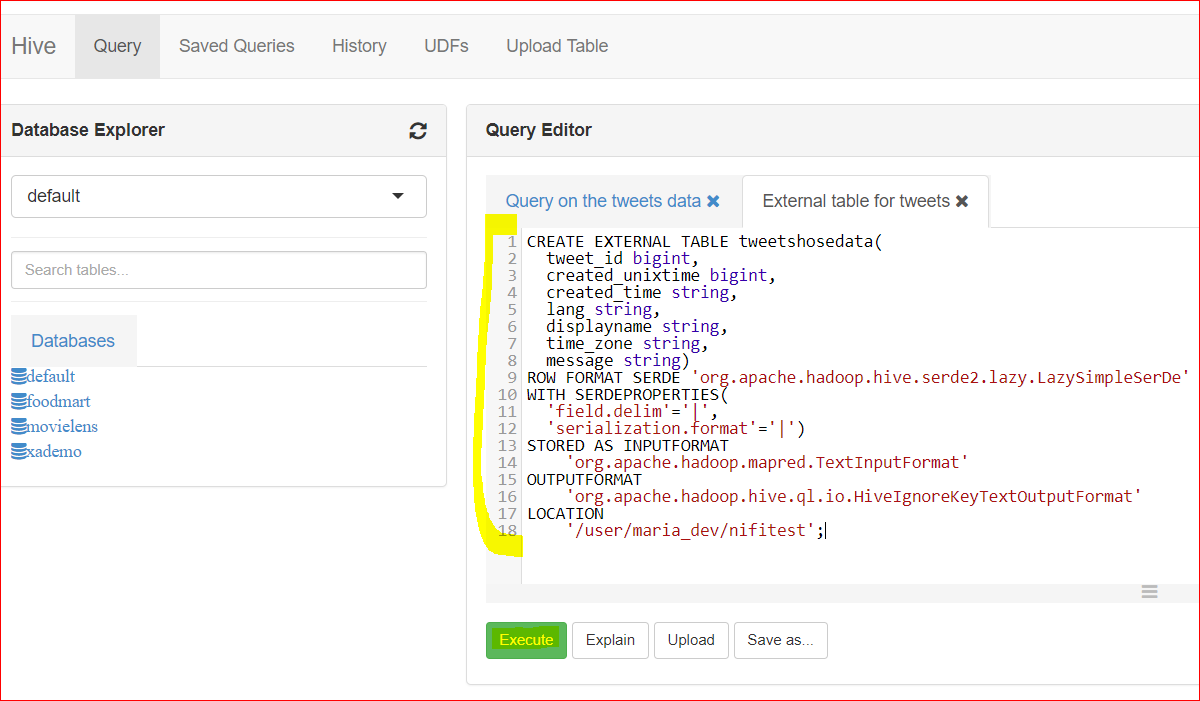
Task: Open the Saved Queries tab
Action: click(x=237, y=46)
